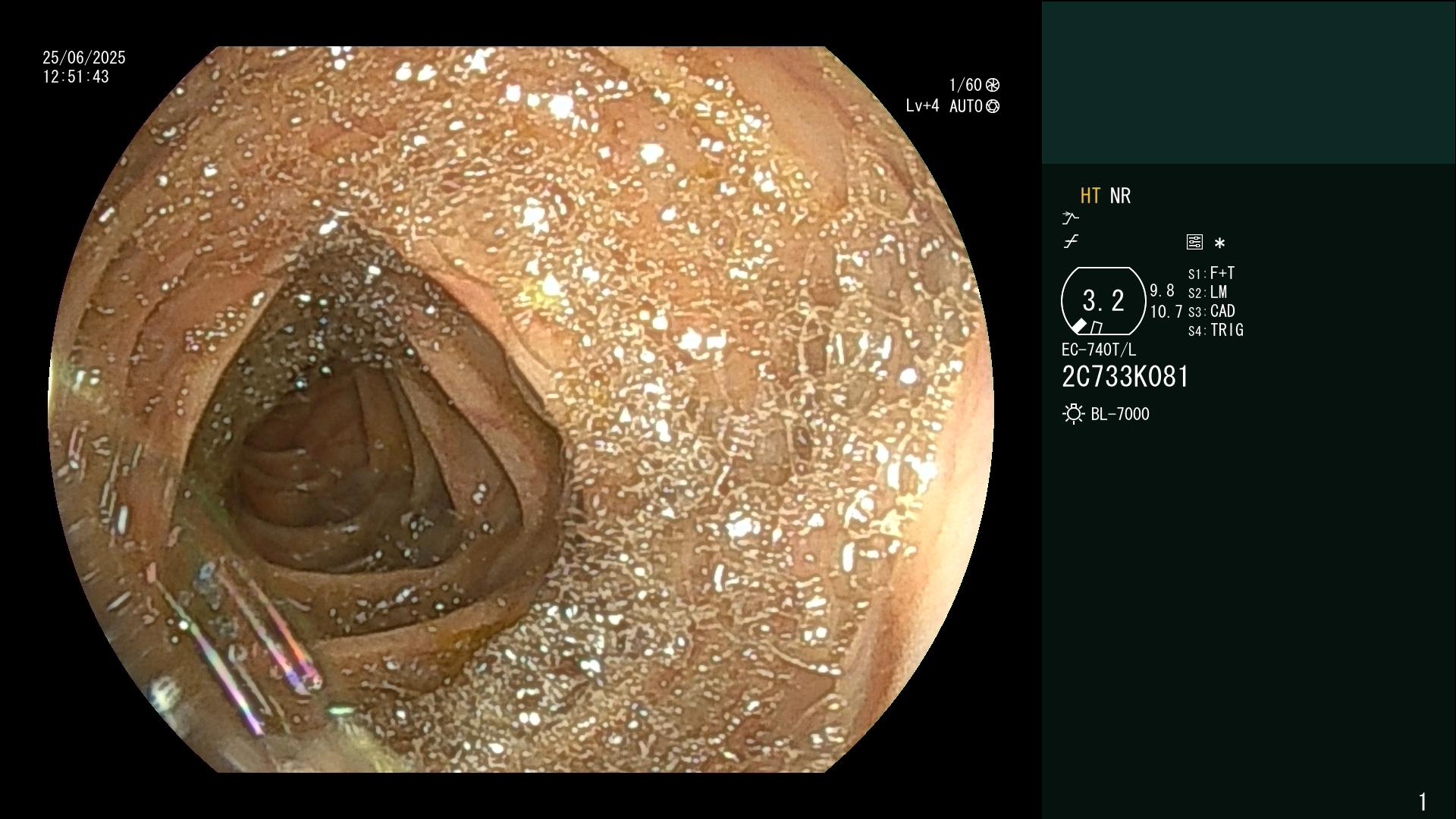Click the Lv+4 brightness level

pos(922,106)
